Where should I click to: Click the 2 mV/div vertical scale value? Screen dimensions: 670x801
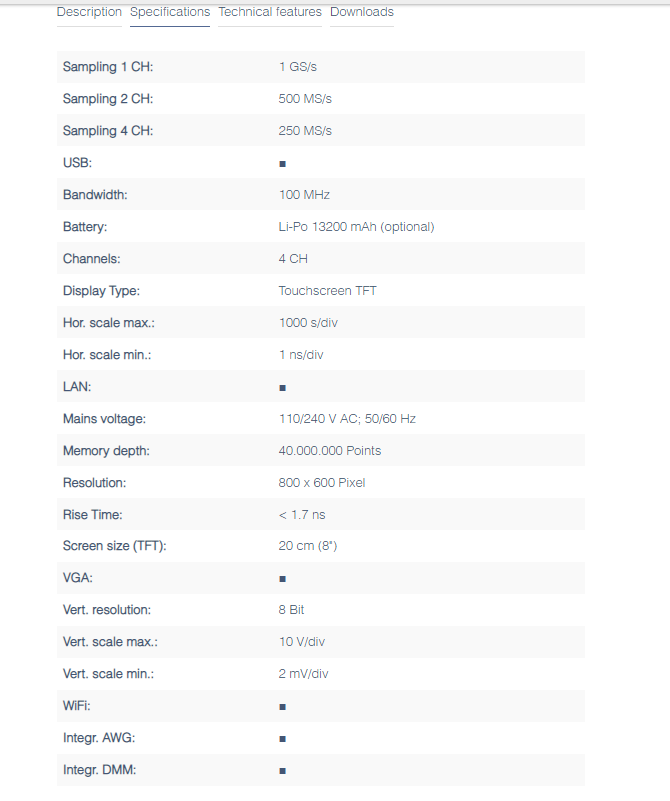(303, 674)
